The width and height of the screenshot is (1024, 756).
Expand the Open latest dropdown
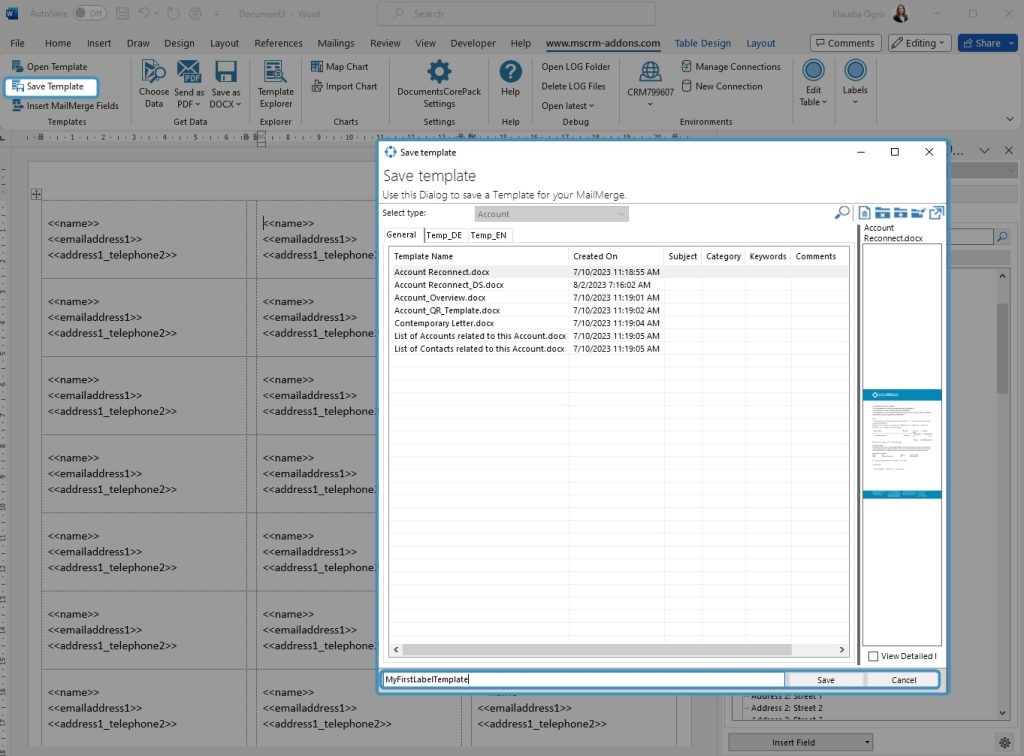pos(568,106)
